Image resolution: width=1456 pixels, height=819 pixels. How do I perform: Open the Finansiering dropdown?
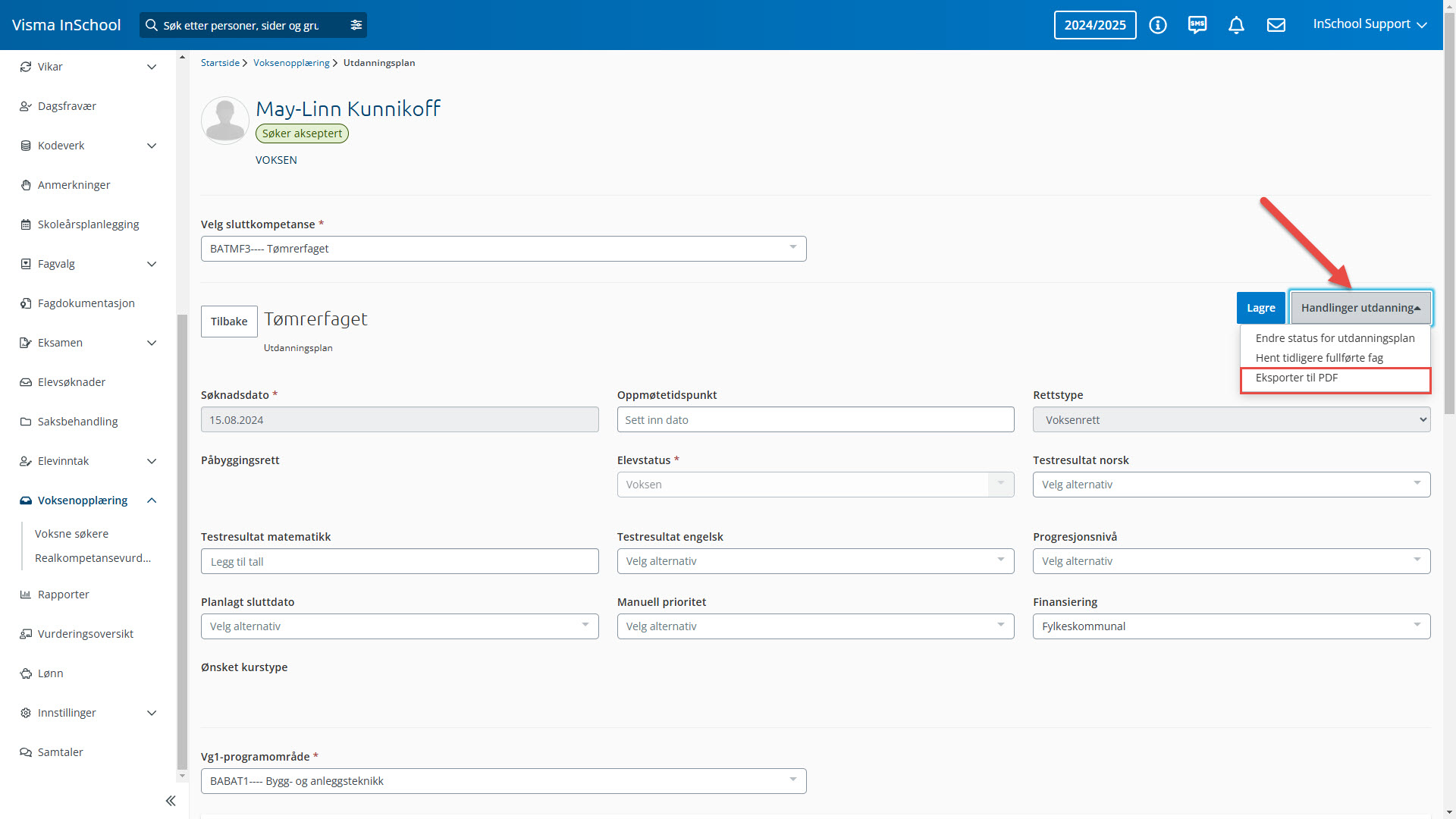pos(1231,626)
